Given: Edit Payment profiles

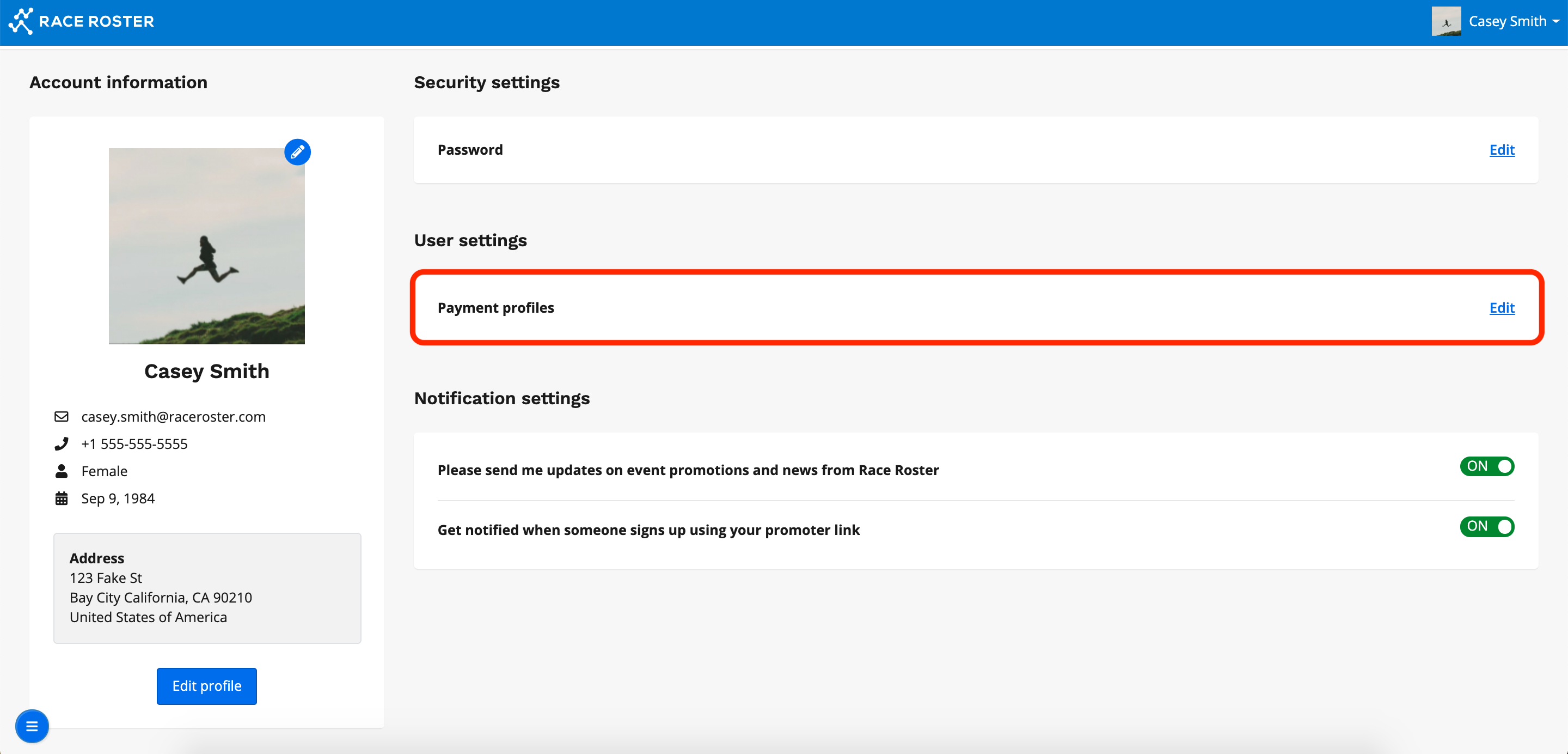Looking at the screenshot, I should 1501,308.
